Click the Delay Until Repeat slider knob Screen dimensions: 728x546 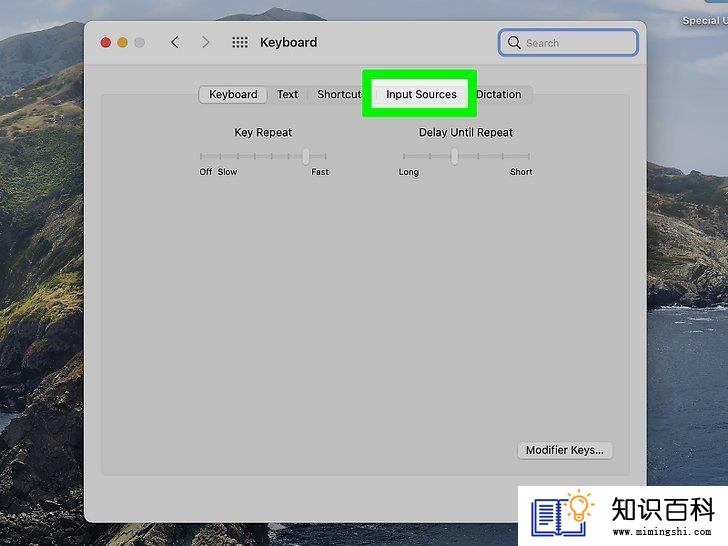point(455,156)
